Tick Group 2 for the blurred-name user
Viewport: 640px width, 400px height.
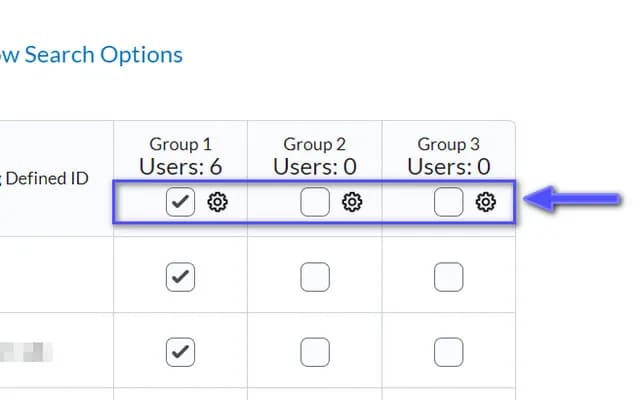pos(315,352)
